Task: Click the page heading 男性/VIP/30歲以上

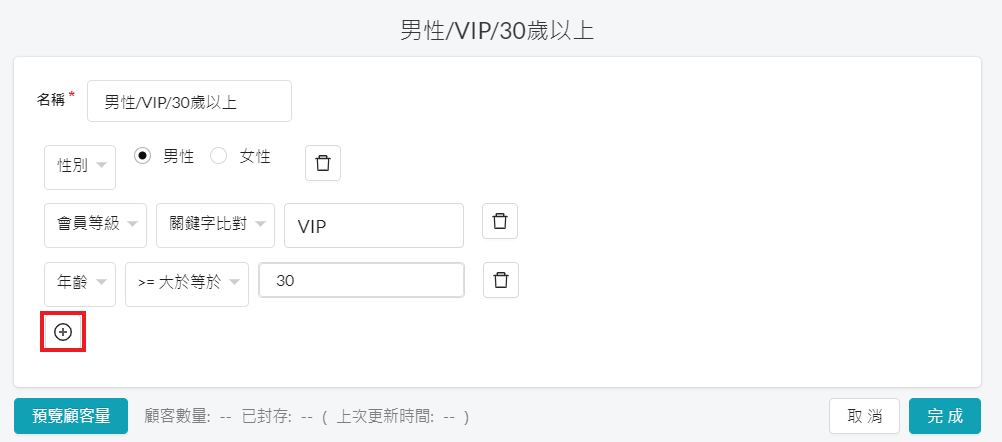Action: coord(497,31)
